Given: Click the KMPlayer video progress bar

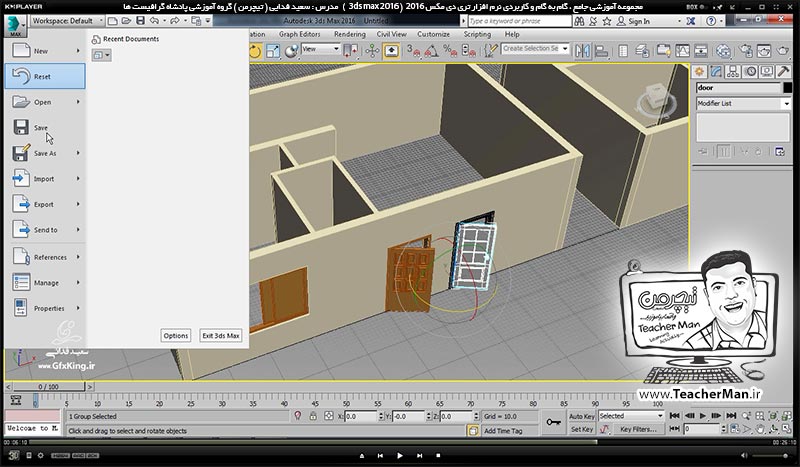Looking at the screenshot, I should coord(399,442).
